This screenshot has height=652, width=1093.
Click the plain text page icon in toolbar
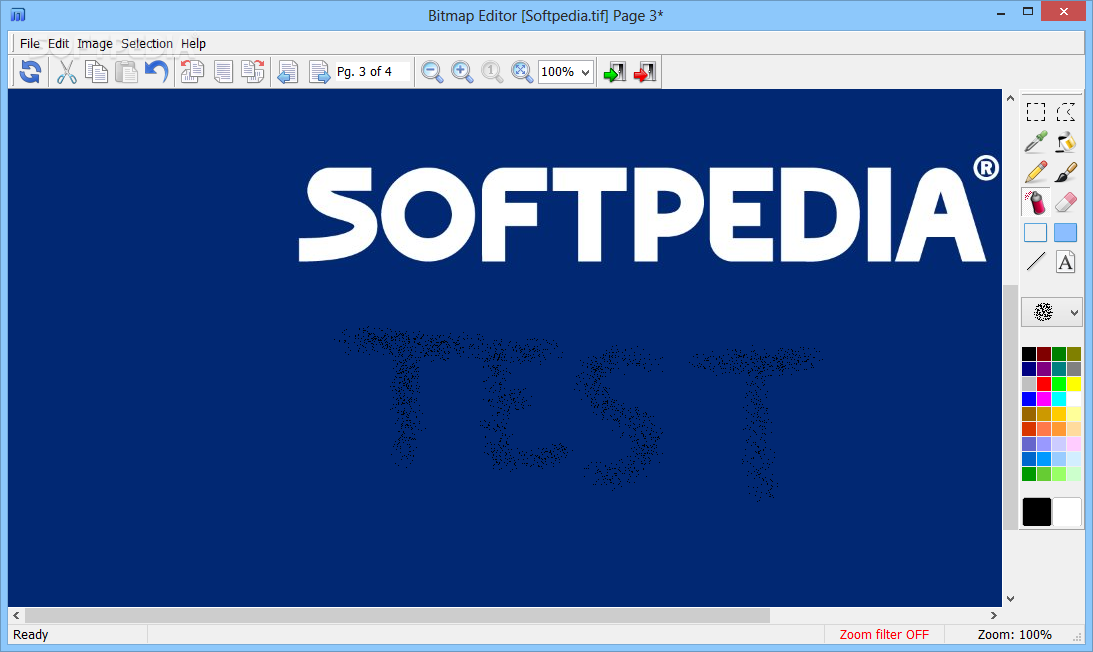[x=223, y=72]
